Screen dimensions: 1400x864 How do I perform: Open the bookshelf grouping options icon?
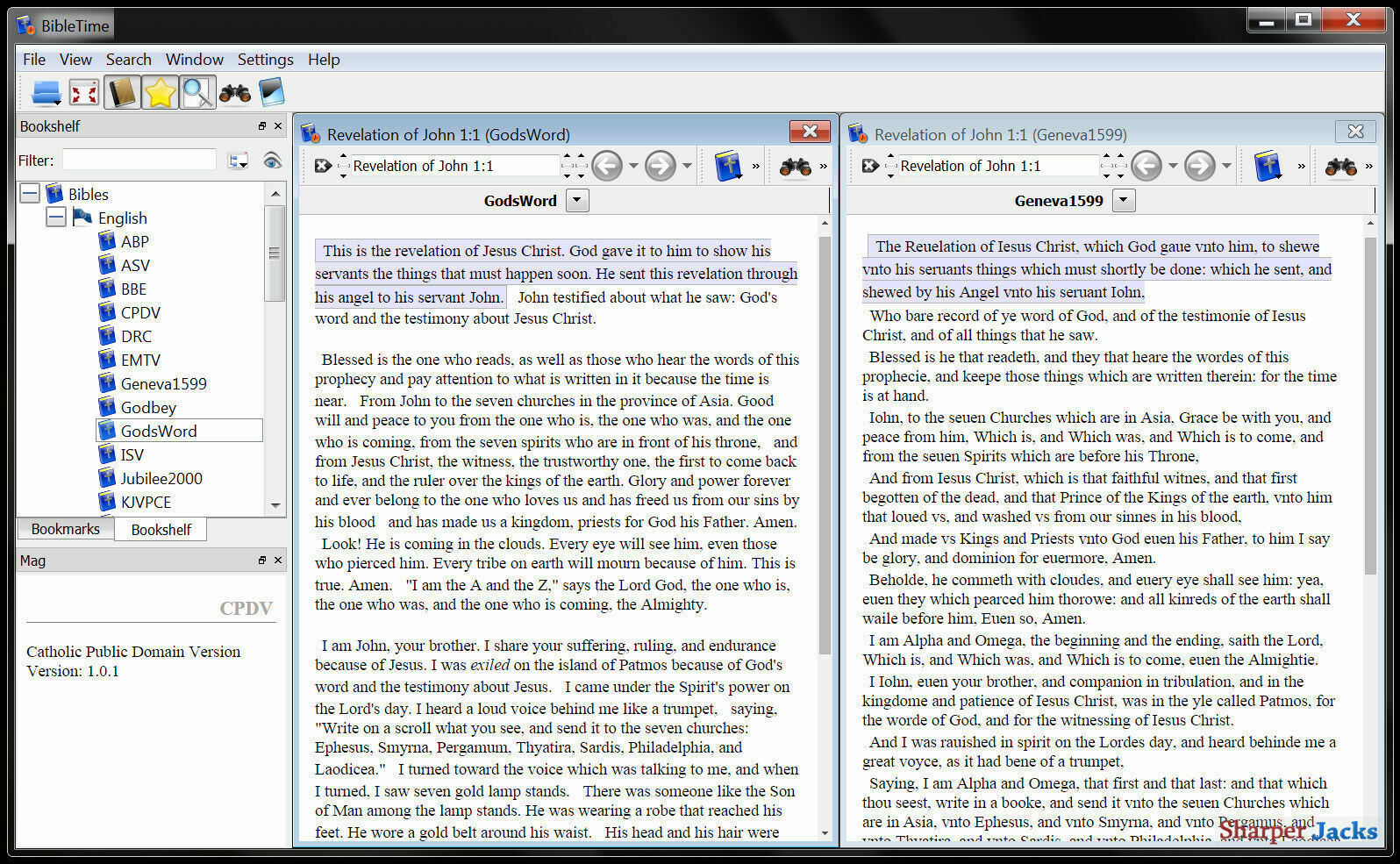pos(238,161)
